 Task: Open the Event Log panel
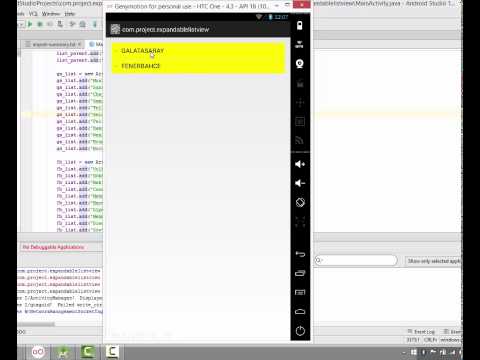coord(421,332)
